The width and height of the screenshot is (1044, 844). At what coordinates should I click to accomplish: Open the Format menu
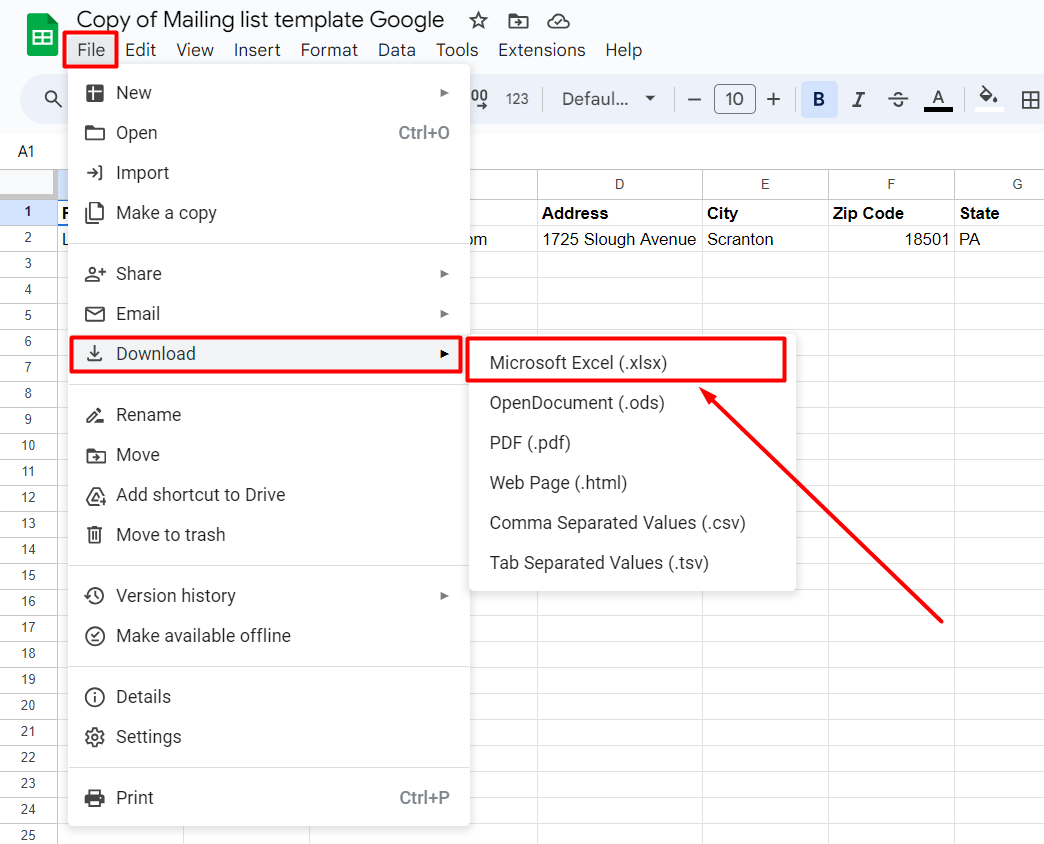(329, 50)
